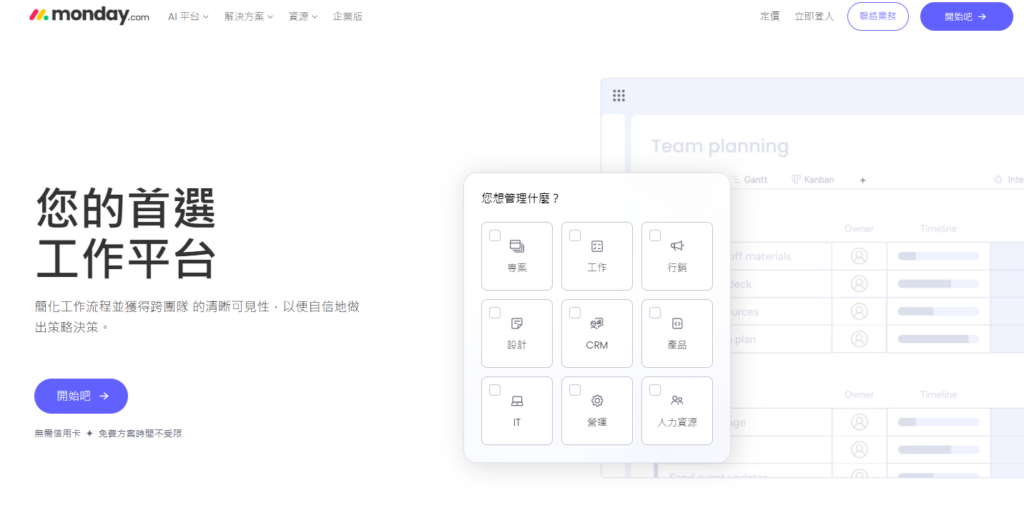This screenshot has width=1024, height=506.
Task: Click the 工作 tasks icon
Action: pos(597,246)
